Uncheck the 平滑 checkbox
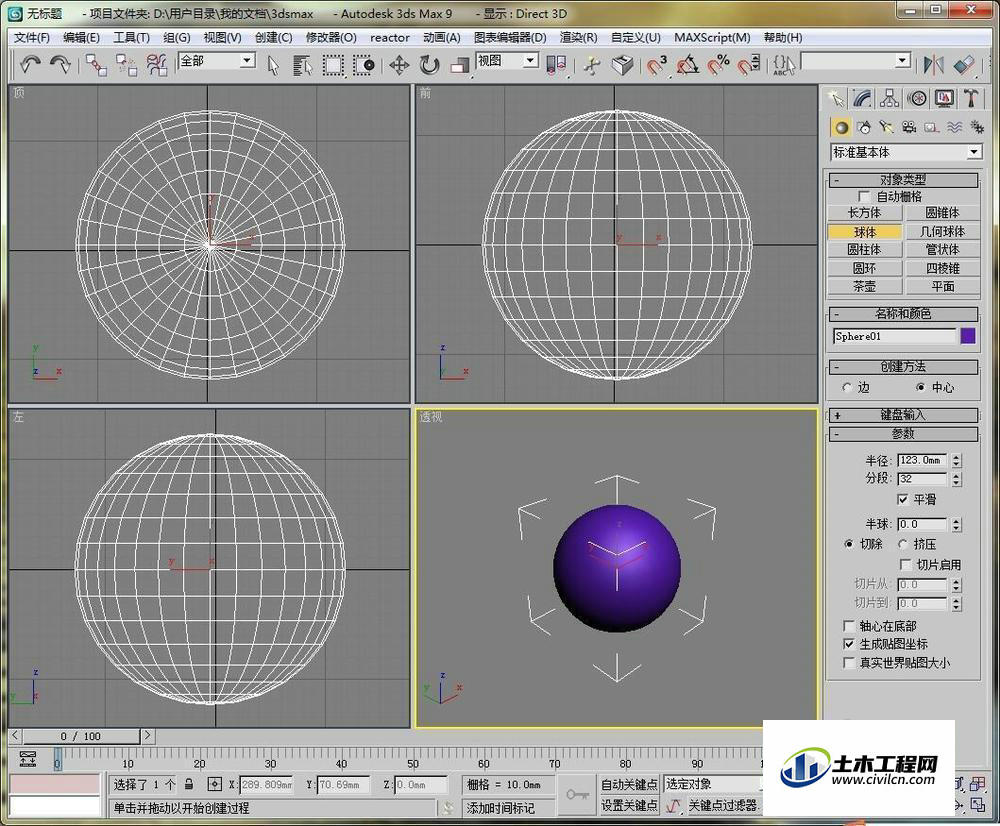Screen dimensions: 1000x826 902,499
